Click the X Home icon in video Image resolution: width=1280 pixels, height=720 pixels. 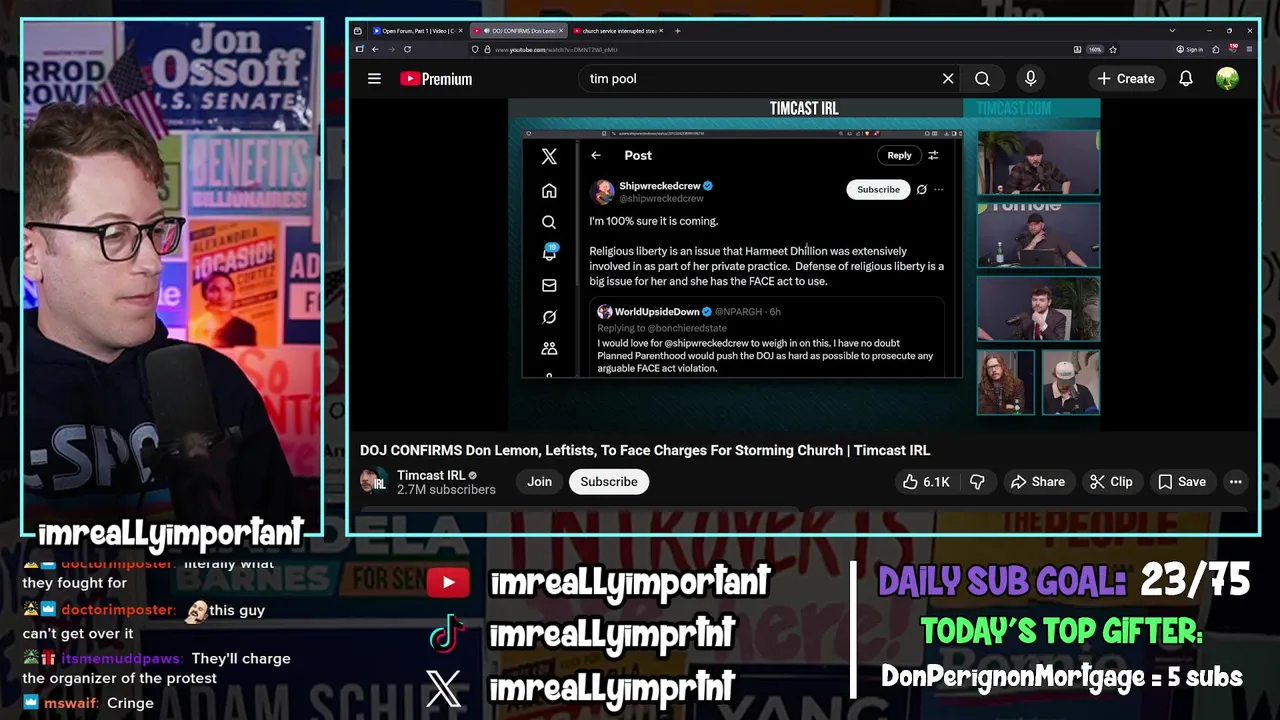point(549,191)
